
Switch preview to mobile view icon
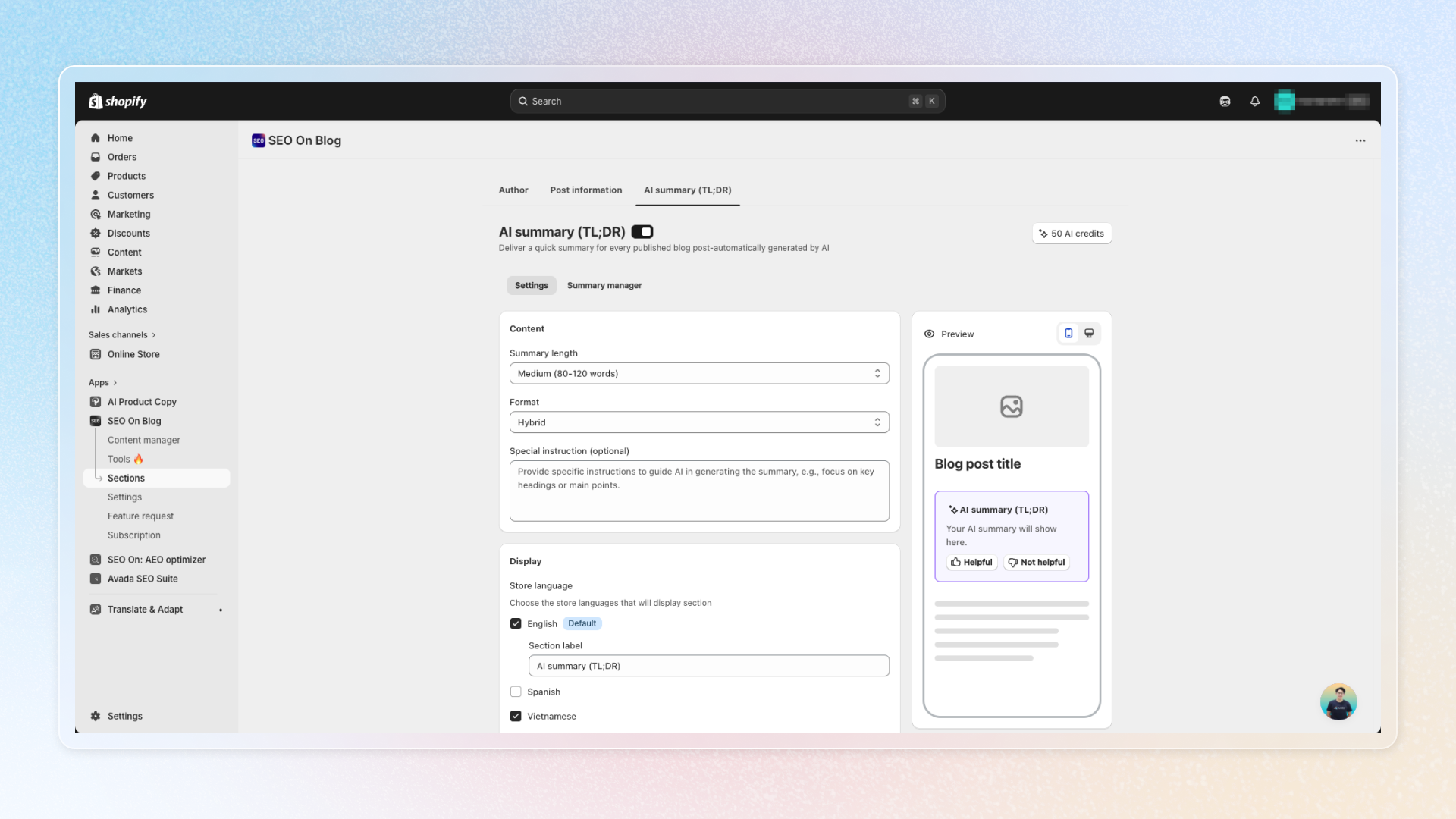(1068, 334)
